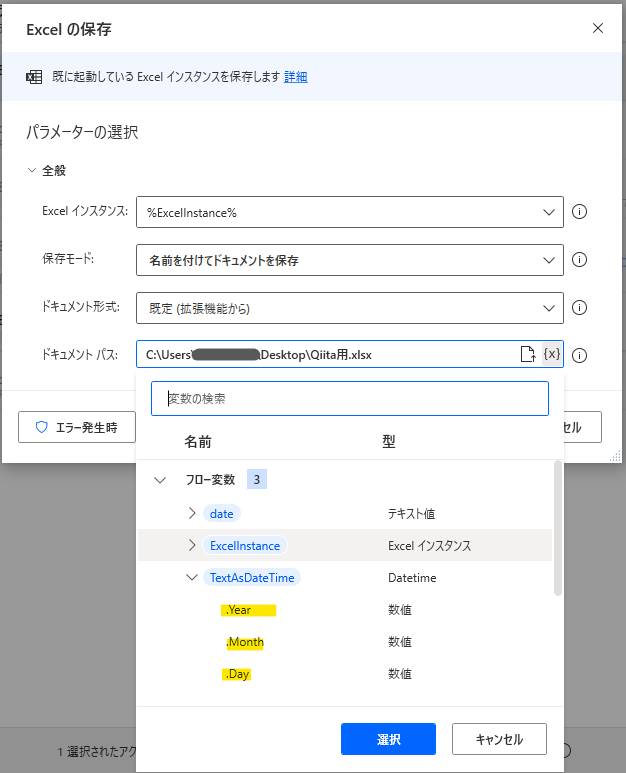Select the .Day property
Viewport: 626px width, 773px height.
pyautogui.click(x=237, y=674)
